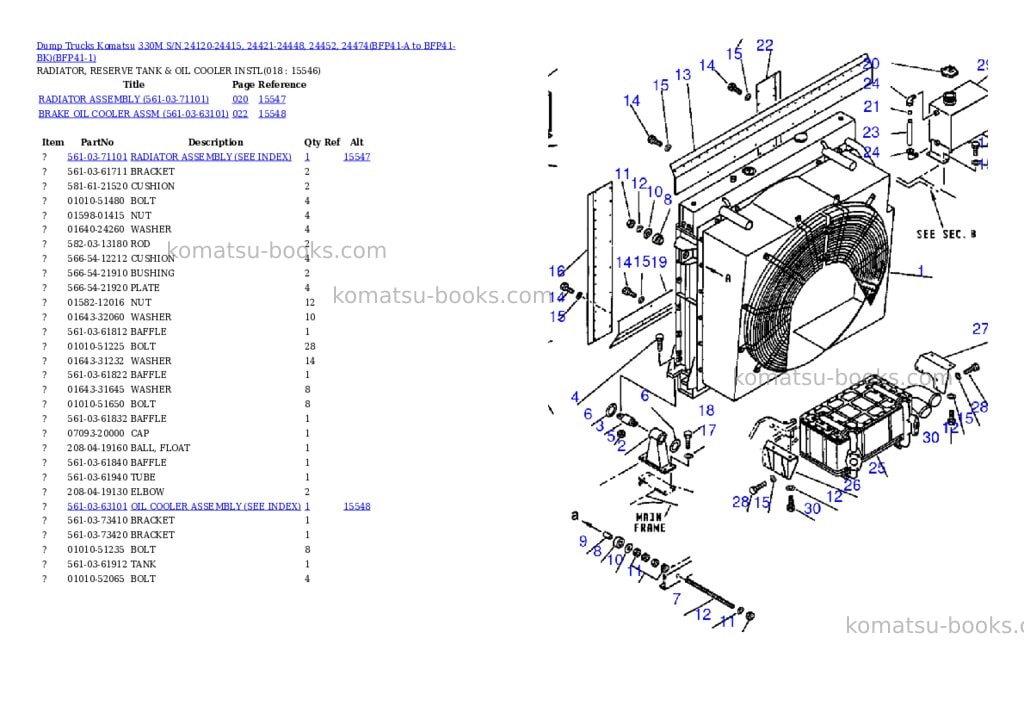Click callout 1 beside the radiator
The image size is (1024, 725).
[x=921, y=270]
